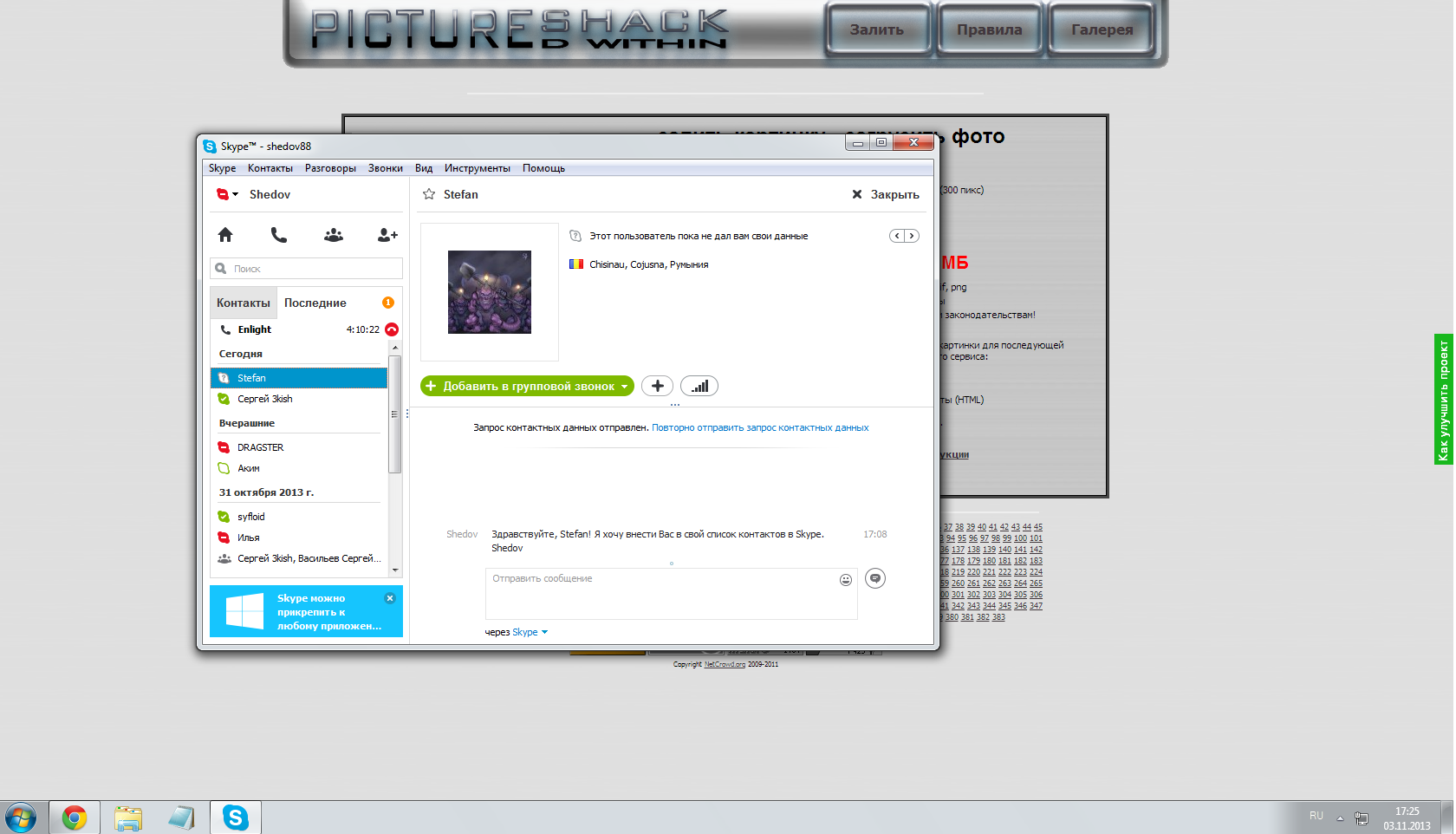Click the Как улучшить проект side tab
This screenshot has height=834, width=1456.
click(1444, 400)
